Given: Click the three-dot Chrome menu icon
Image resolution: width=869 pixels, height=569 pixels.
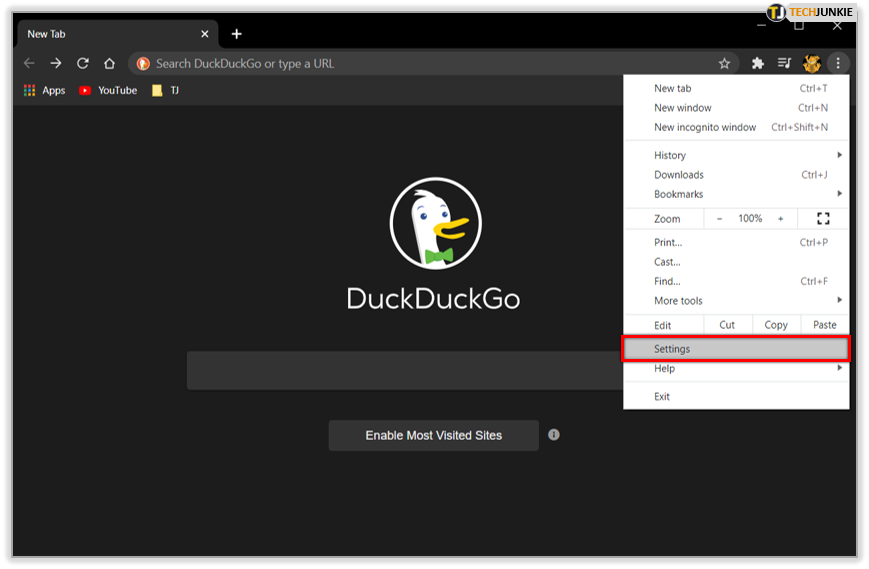Looking at the screenshot, I should coord(838,64).
